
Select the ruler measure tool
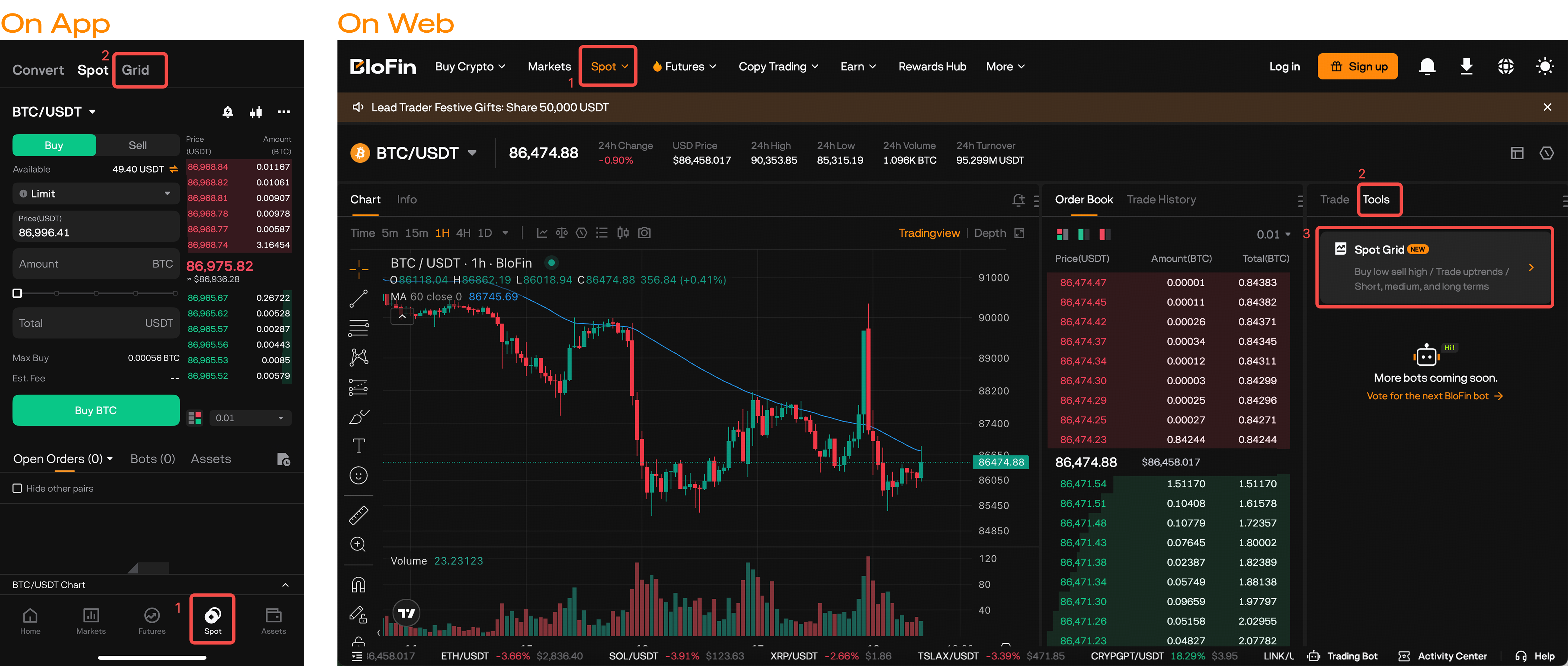(x=359, y=515)
